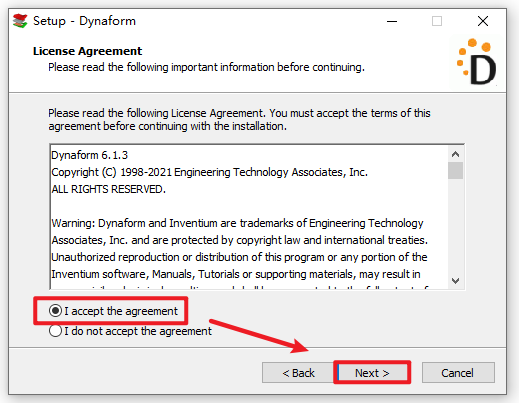Go to the previous step with Back

(298, 373)
